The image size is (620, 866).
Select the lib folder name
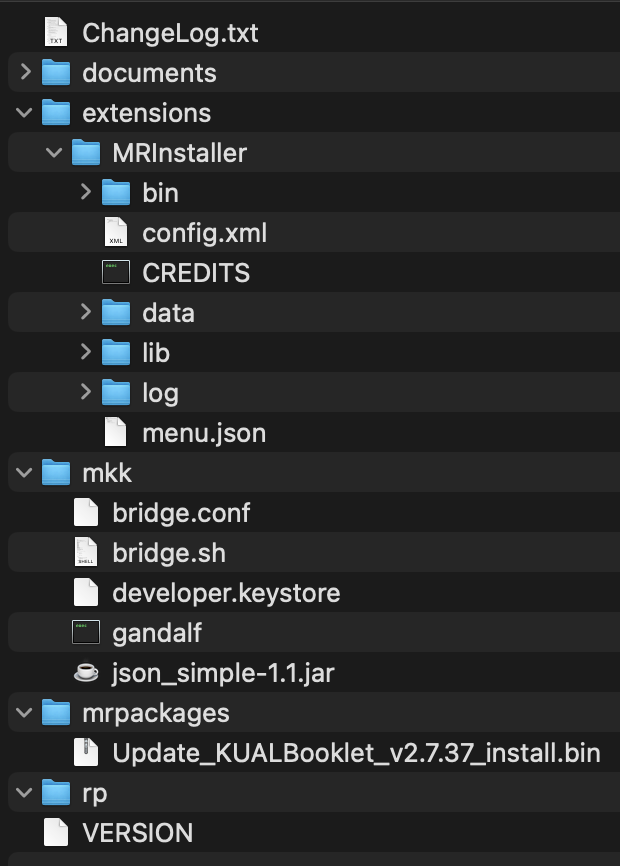coord(156,353)
